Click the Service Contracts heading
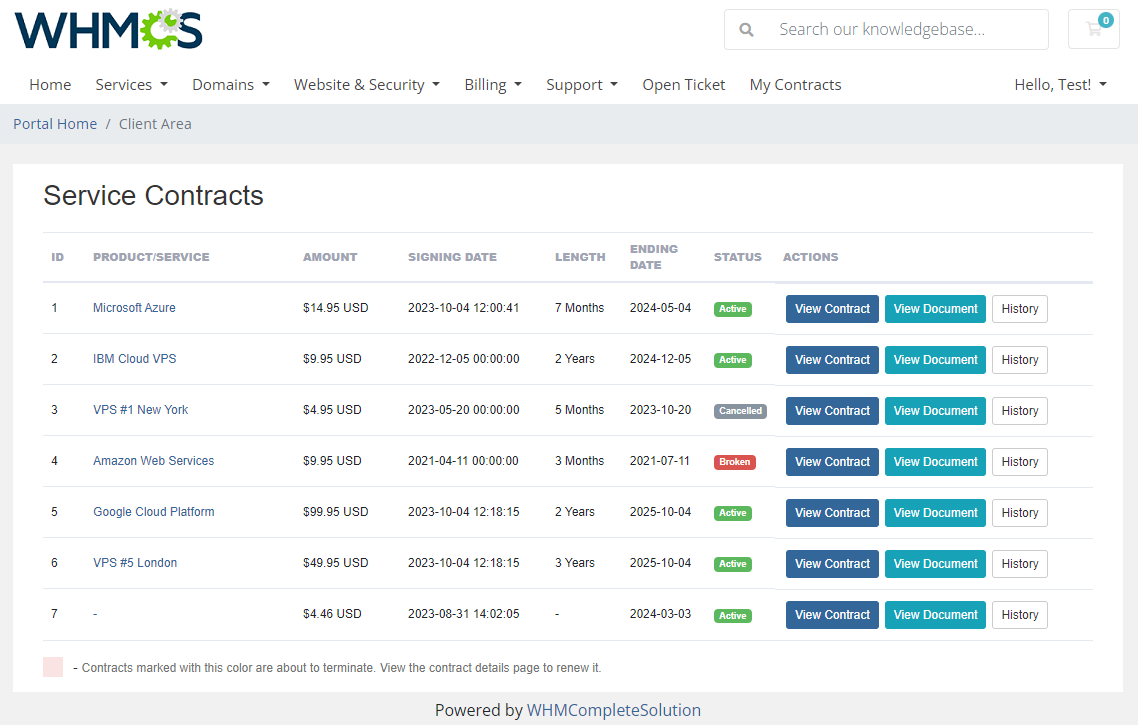Image resolution: width=1138 pixels, height=725 pixels. 153,196
